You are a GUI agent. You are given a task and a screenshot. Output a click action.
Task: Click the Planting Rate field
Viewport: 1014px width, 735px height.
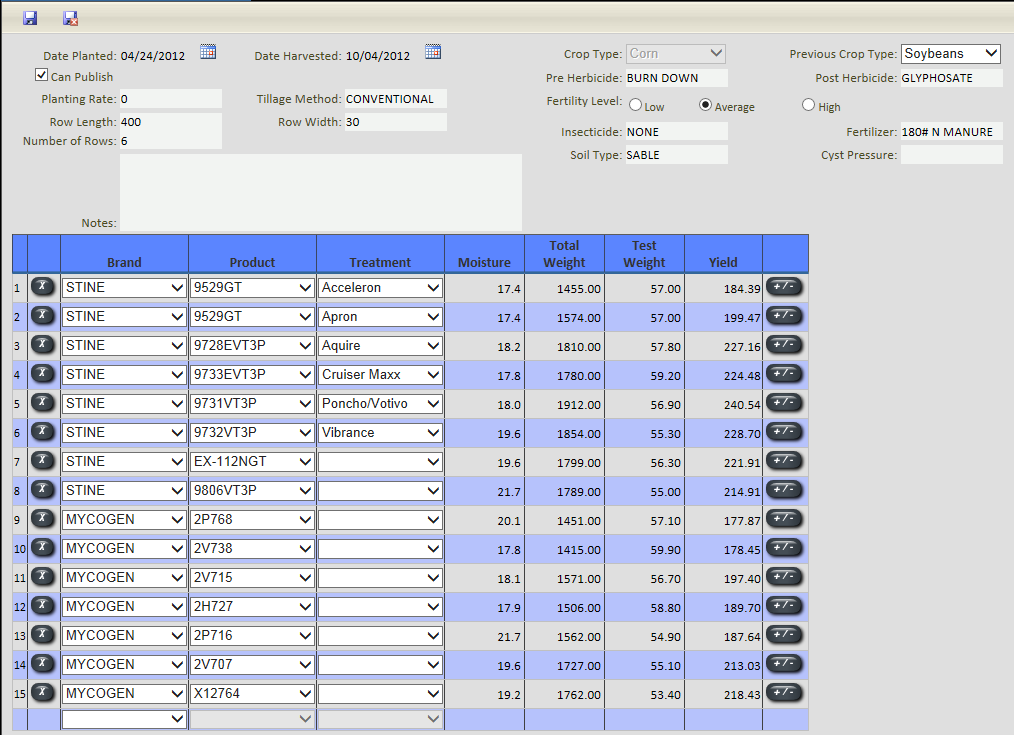(x=171, y=99)
